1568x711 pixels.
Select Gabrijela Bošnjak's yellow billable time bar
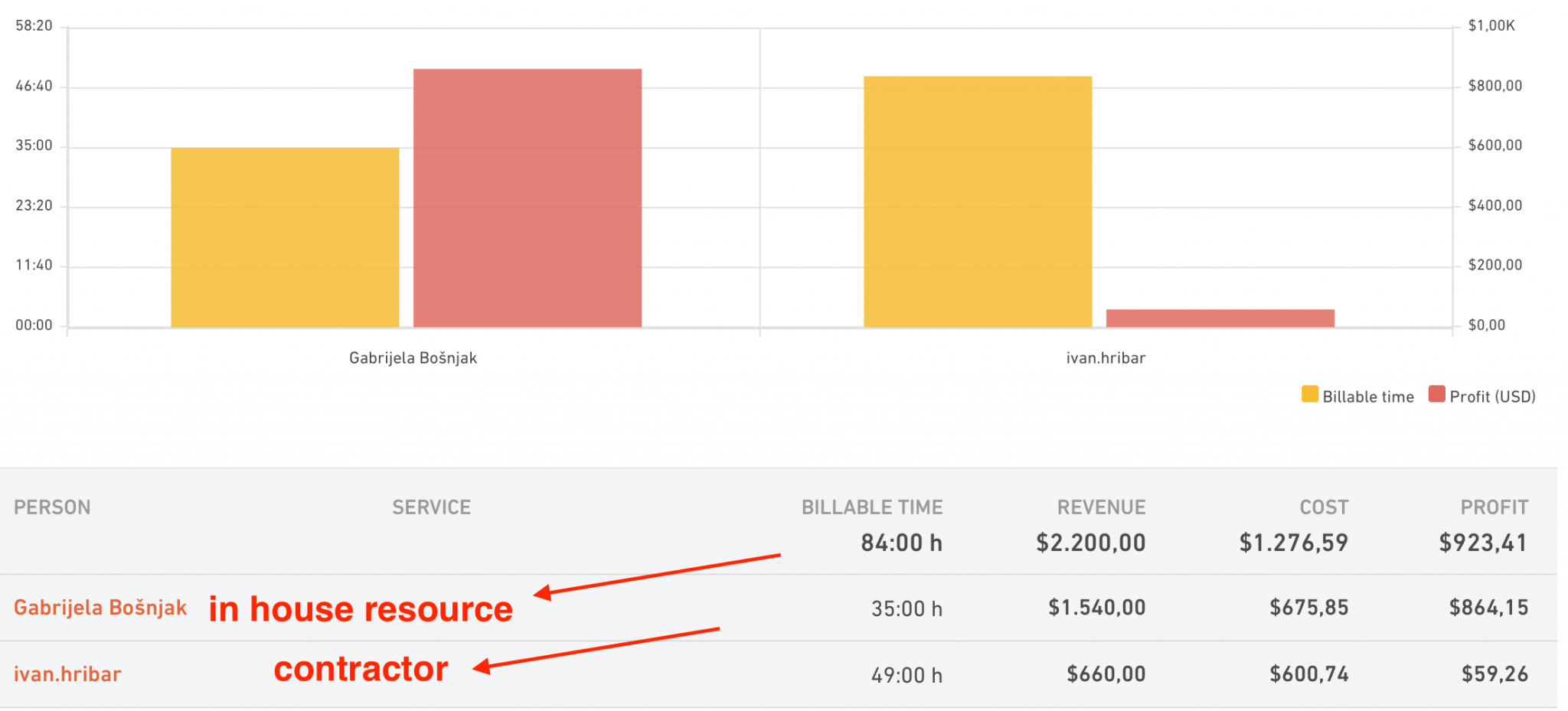tap(285, 237)
